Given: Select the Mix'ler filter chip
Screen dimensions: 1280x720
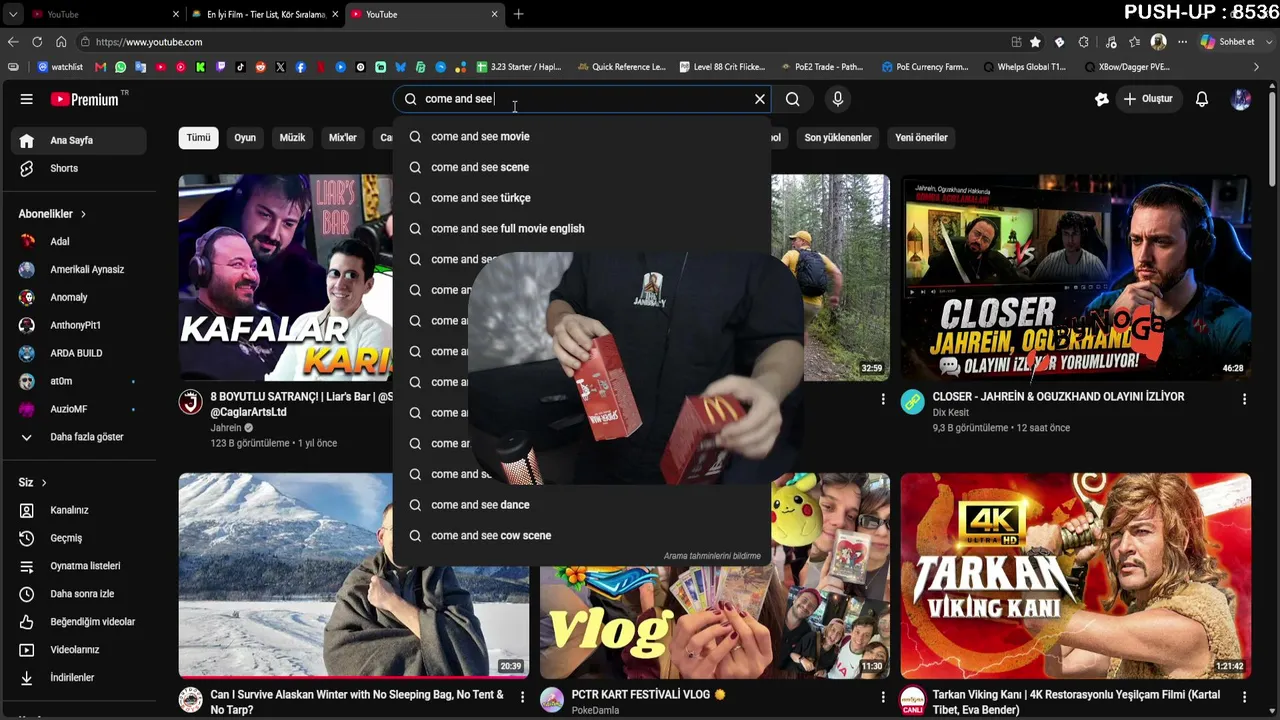Looking at the screenshot, I should 343,138.
